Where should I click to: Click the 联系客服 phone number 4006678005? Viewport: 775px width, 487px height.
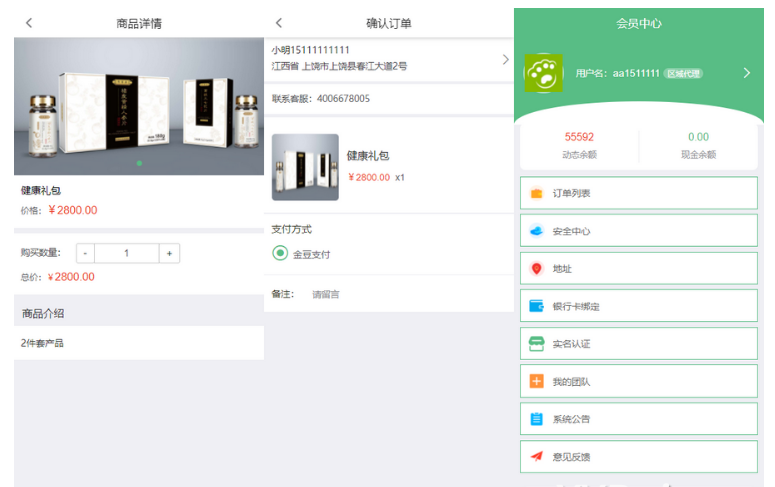[x=344, y=98]
